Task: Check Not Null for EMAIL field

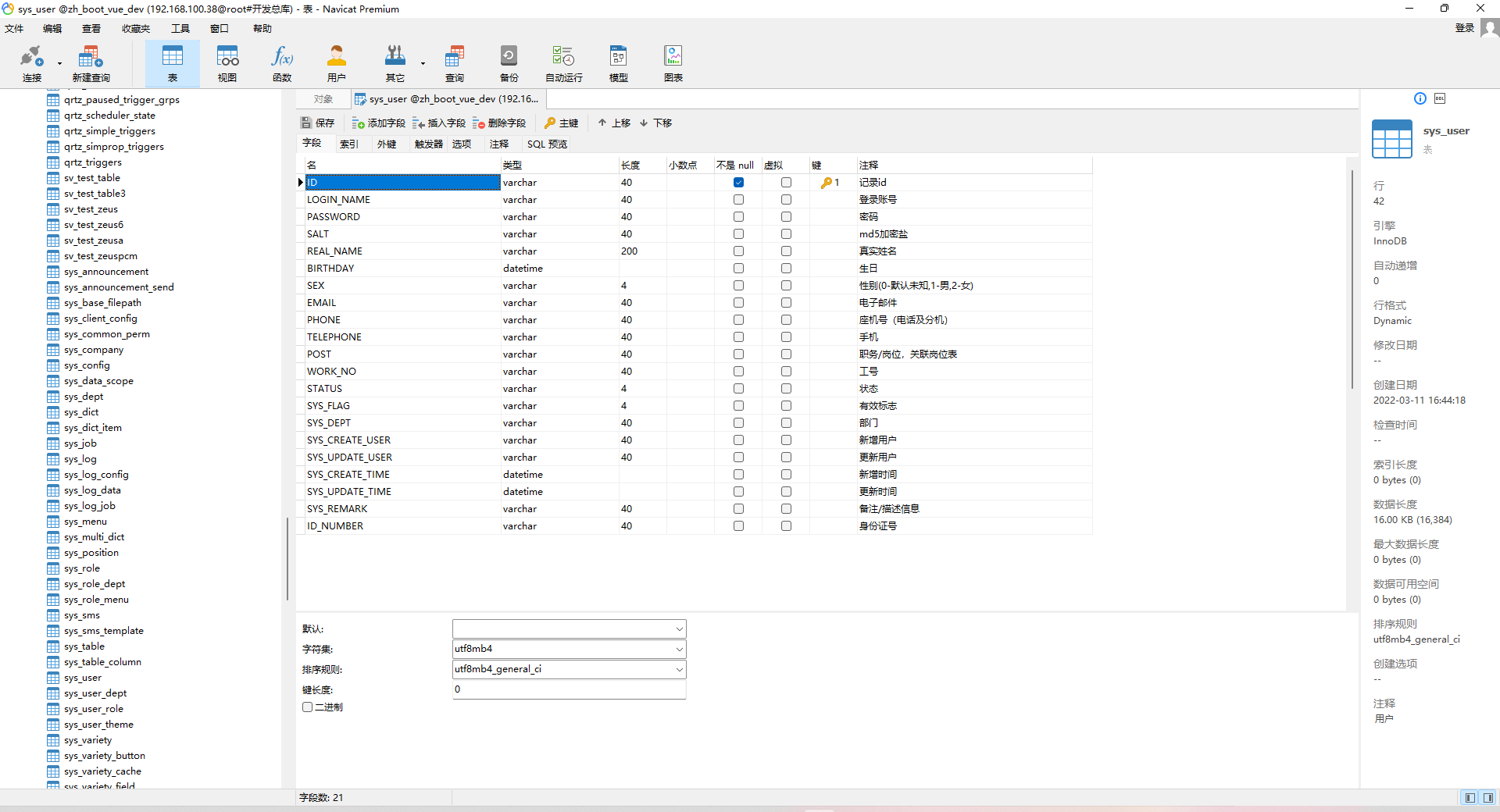Action: click(738, 303)
